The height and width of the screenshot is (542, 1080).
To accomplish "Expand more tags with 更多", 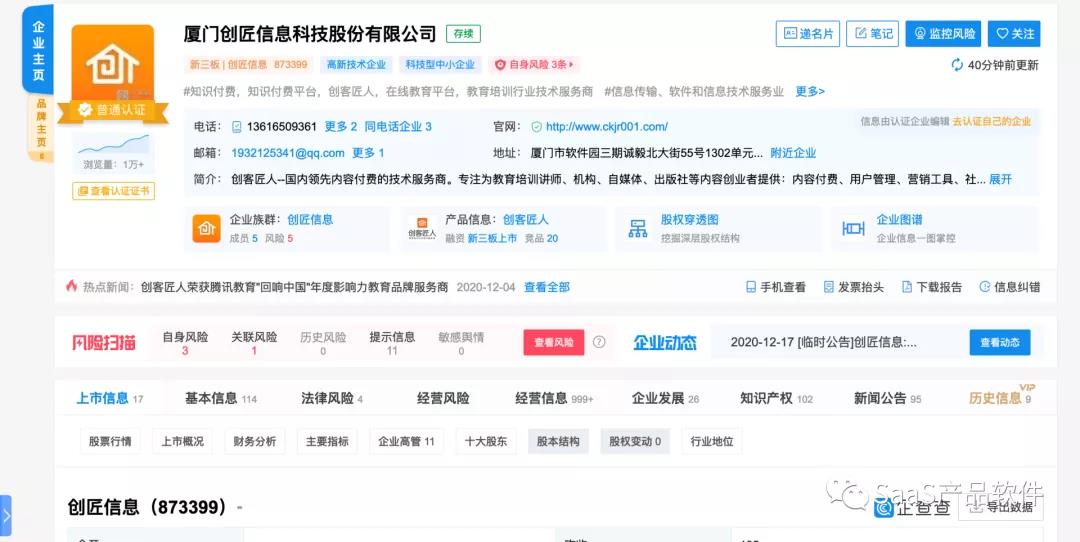I will pos(809,92).
